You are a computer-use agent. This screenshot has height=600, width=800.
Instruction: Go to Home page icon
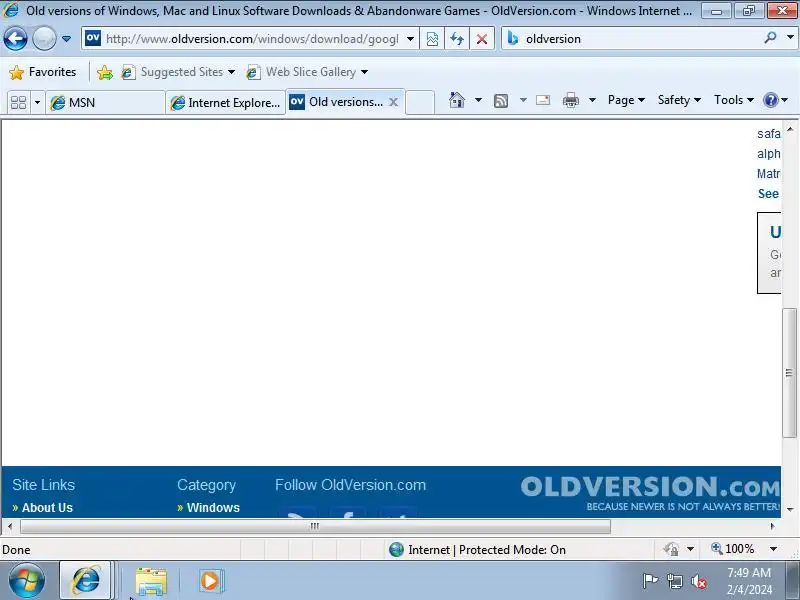point(457,100)
